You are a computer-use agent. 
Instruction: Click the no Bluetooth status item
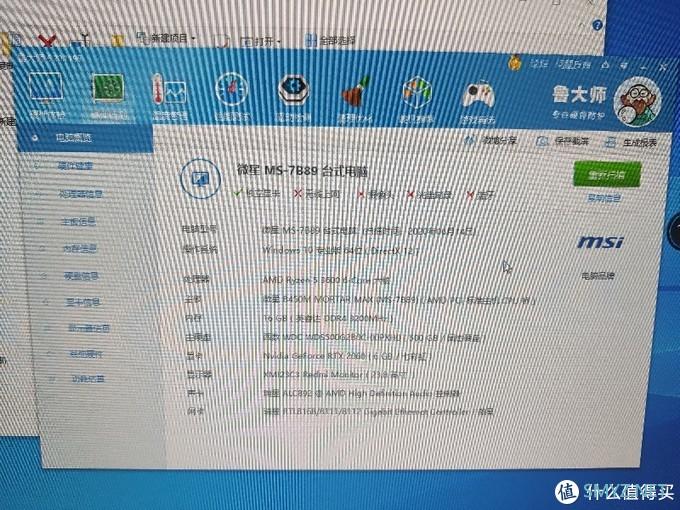[481, 196]
